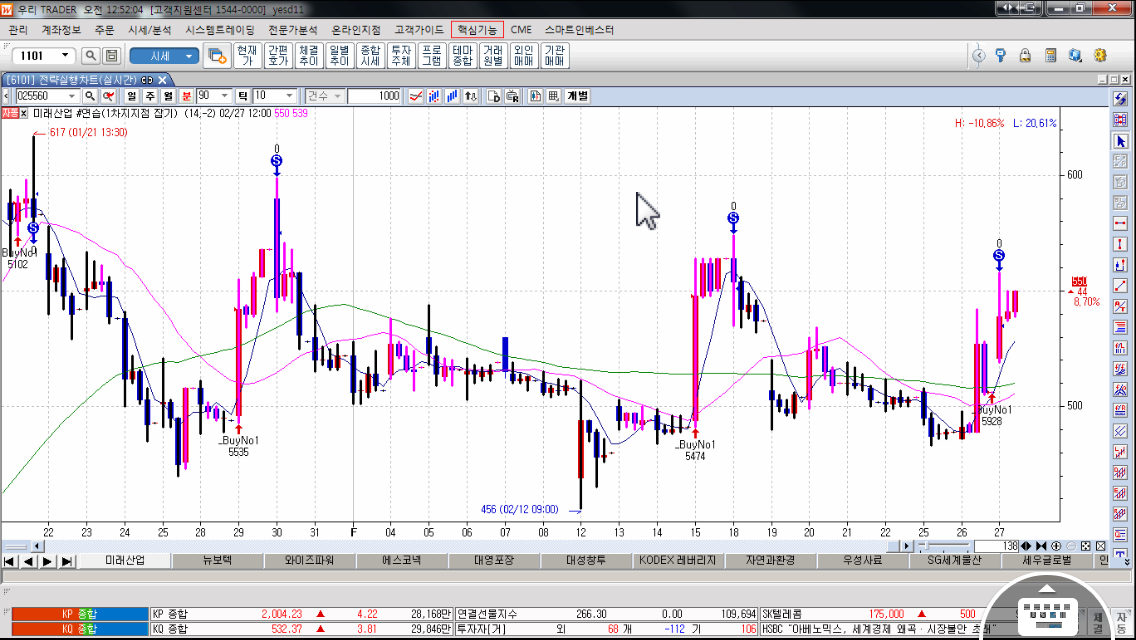The image size is (1136, 640).
Task: Open the 핵심기능 menu
Action: (477, 30)
